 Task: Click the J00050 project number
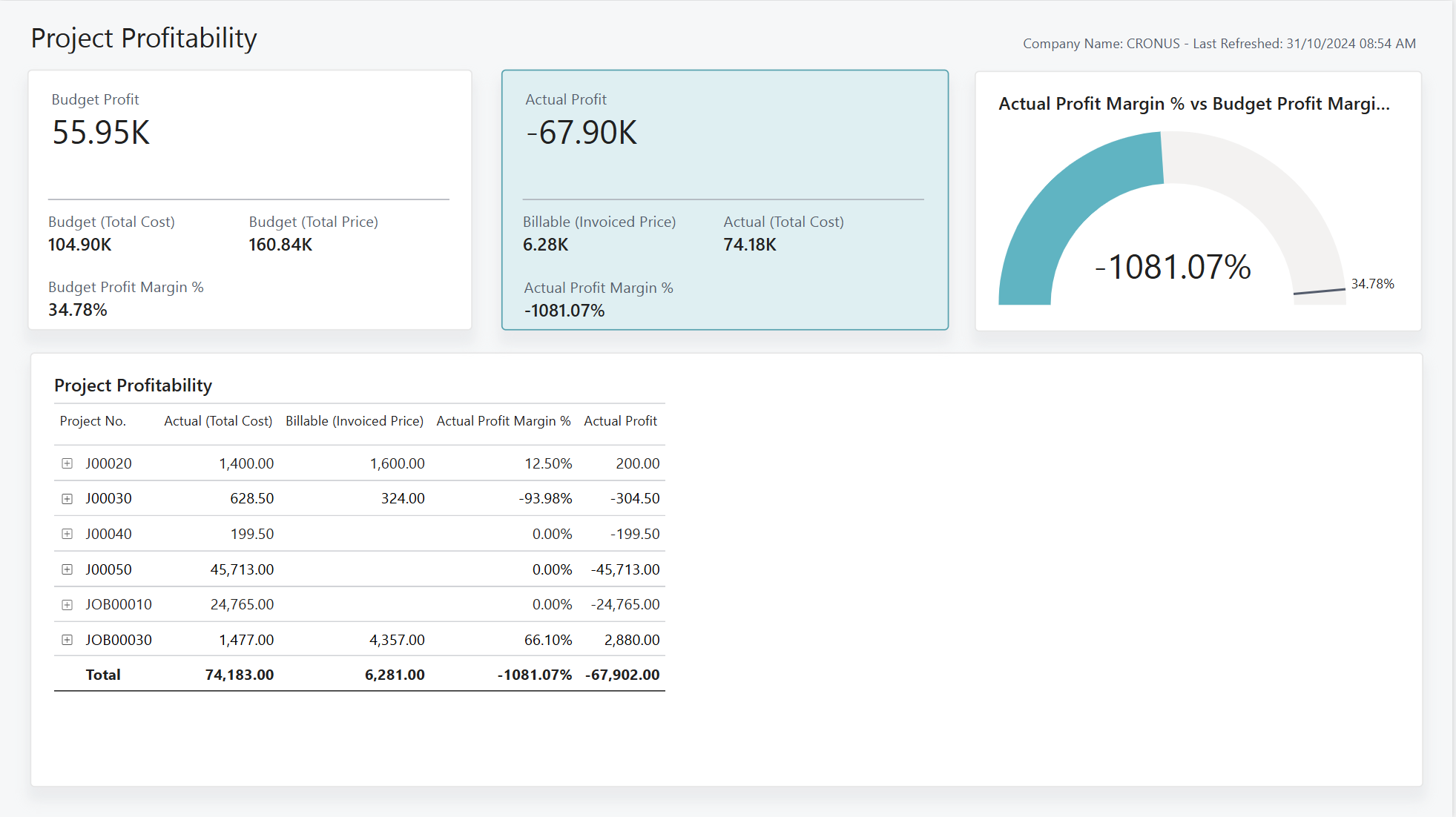[x=109, y=569]
